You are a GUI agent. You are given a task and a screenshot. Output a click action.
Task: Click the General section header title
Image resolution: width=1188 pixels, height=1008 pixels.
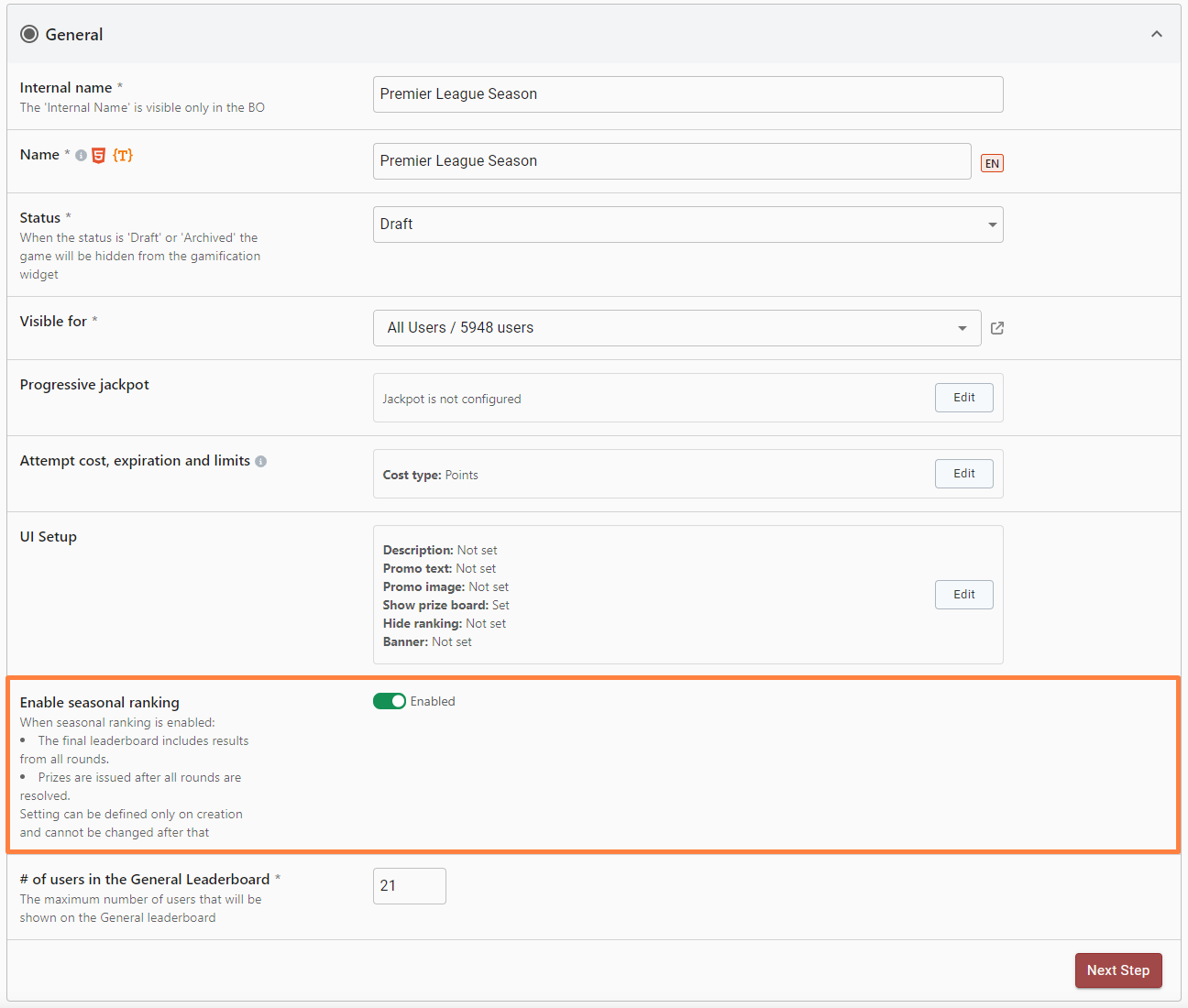tap(74, 35)
